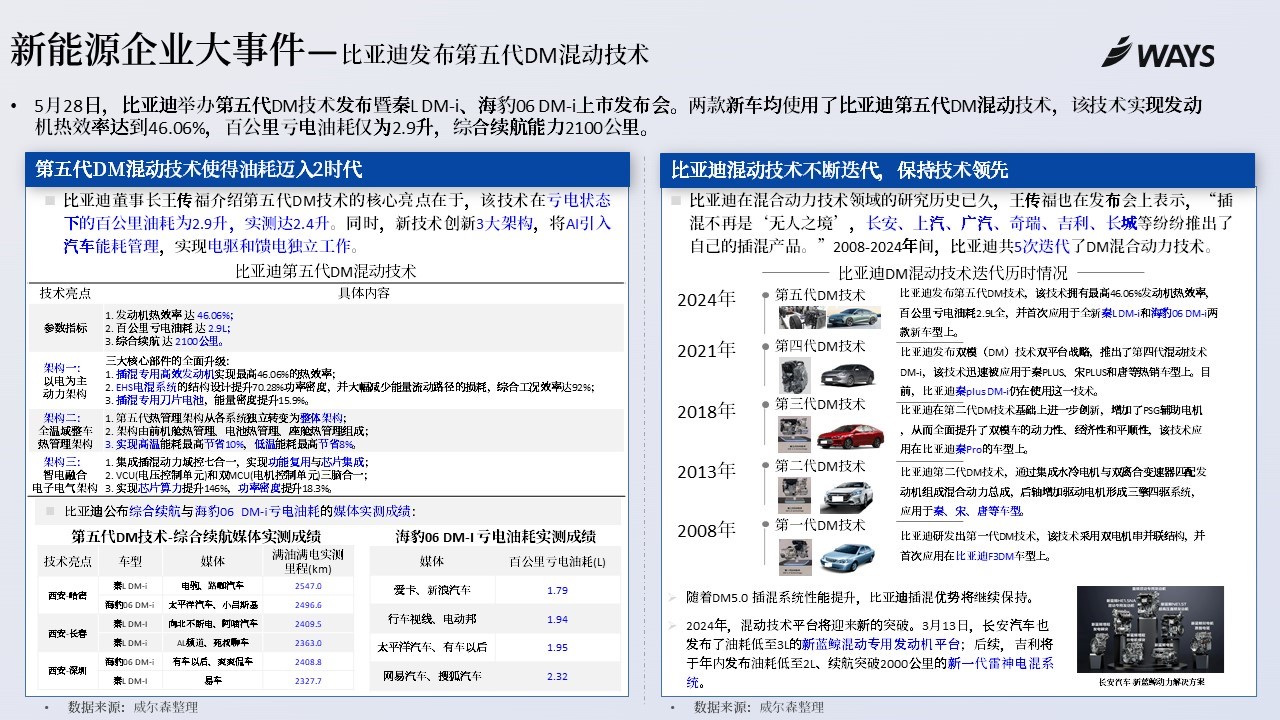Click the left 数据来源: 威尔森整理 footer
Image resolution: width=1280 pixels, height=720 pixels.
(x=132, y=706)
